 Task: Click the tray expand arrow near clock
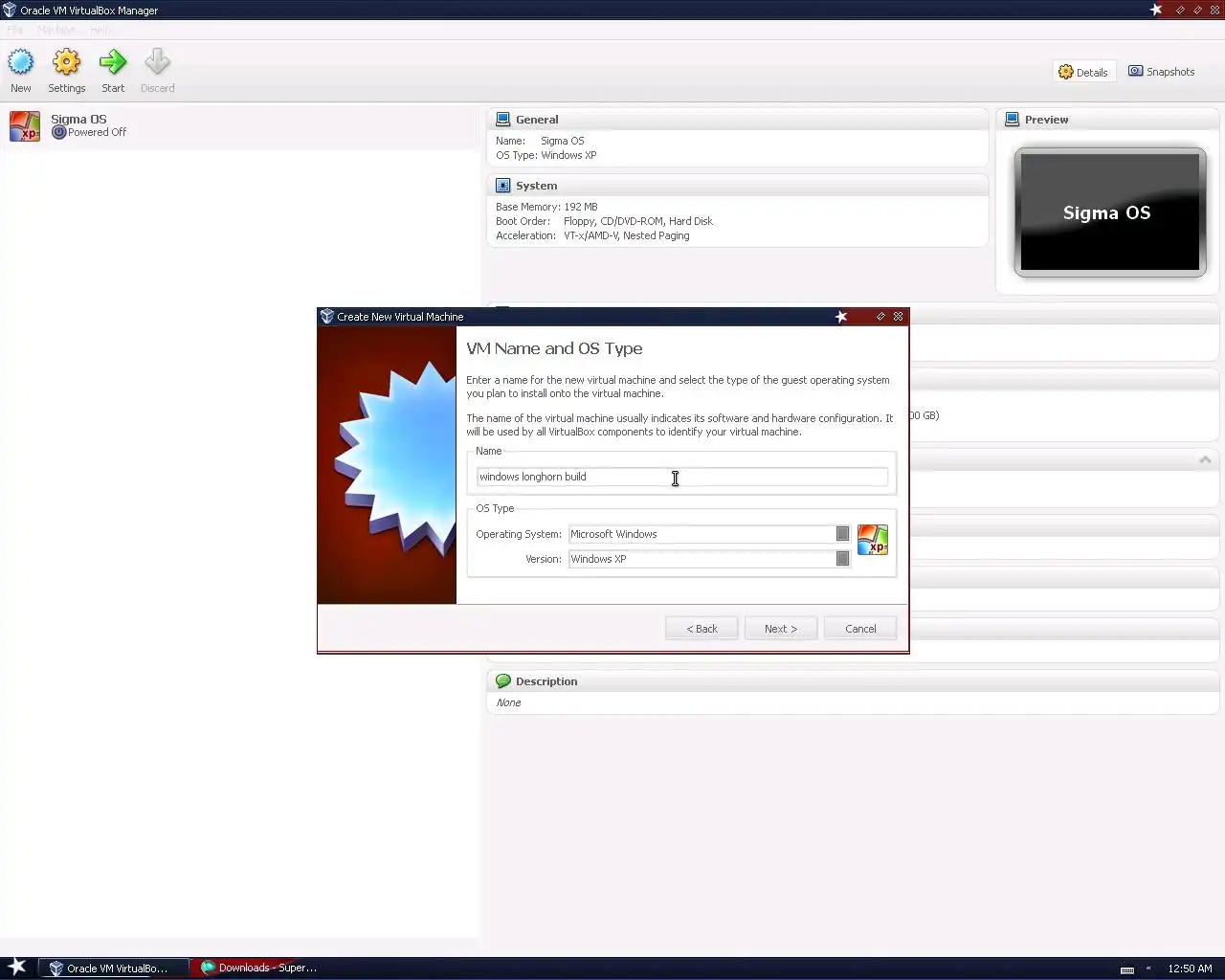point(1148,969)
